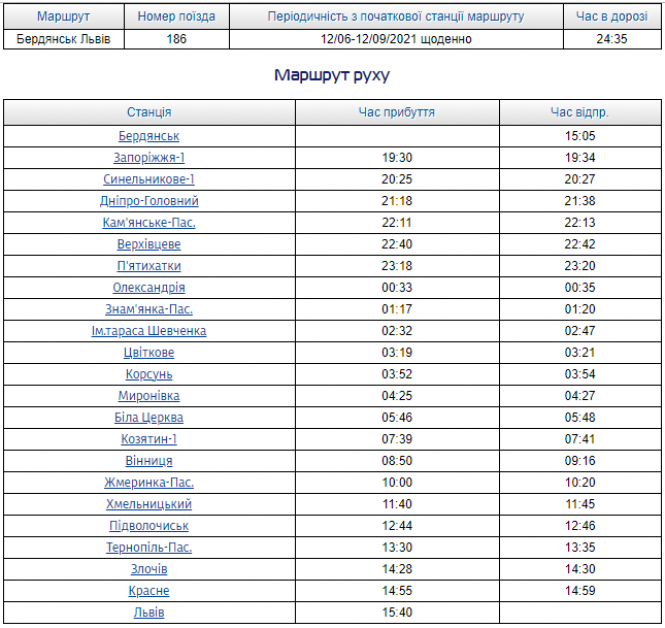
Task: Click the Корсунь station link
Action: click(x=149, y=374)
